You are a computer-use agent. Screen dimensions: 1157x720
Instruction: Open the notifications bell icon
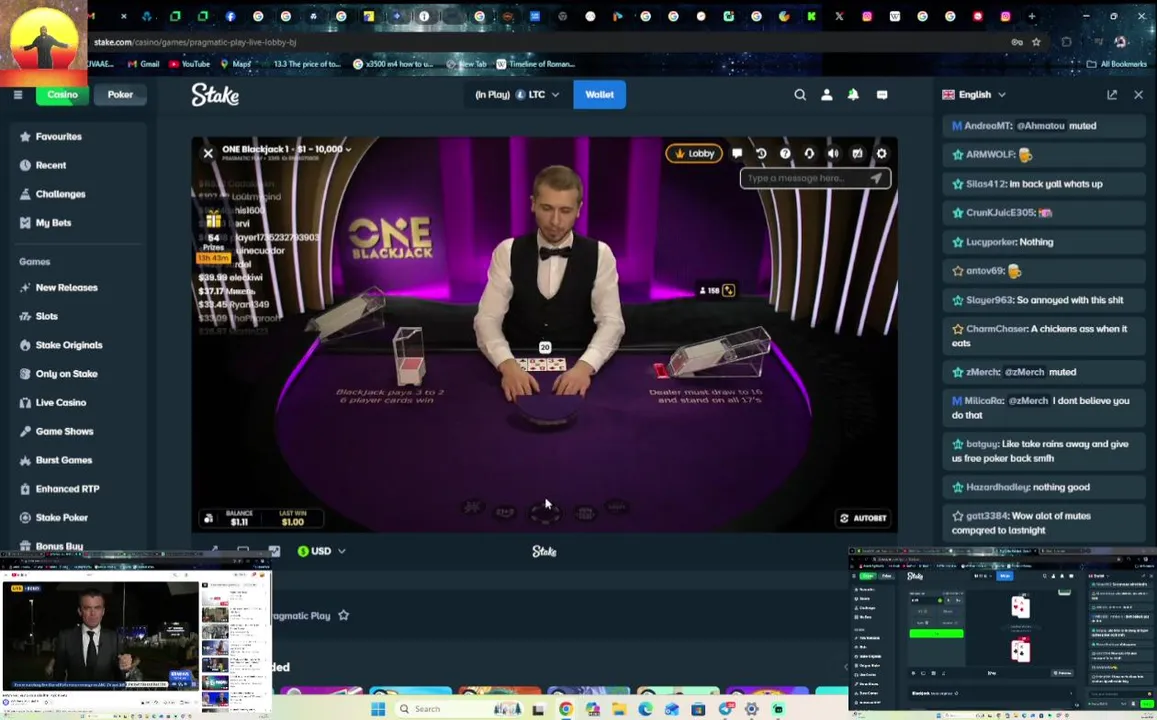(x=853, y=94)
